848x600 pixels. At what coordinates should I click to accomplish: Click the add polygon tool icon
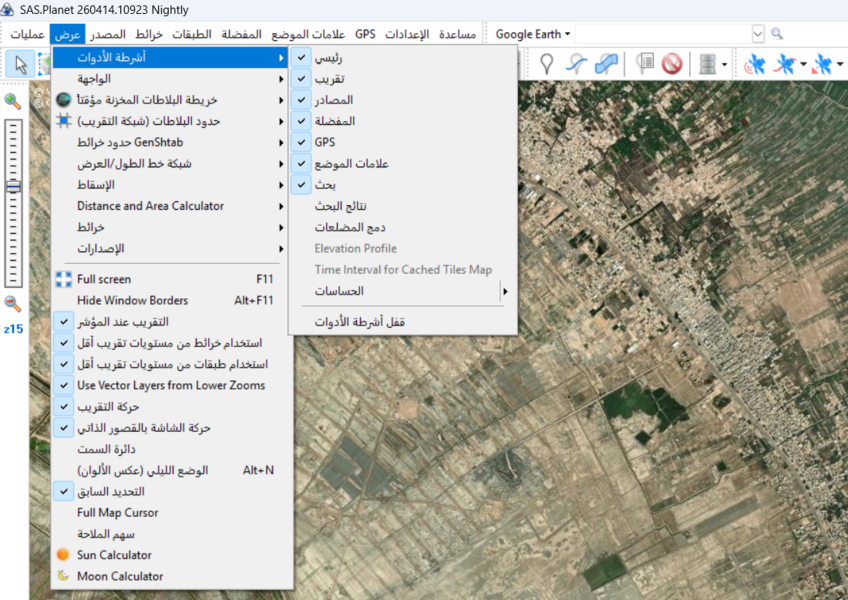click(606, 65)
